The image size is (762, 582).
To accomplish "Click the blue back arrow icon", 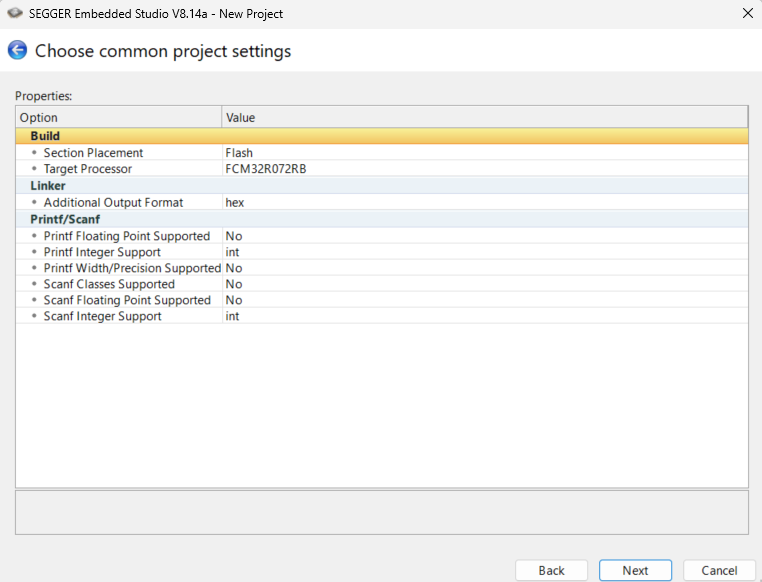I will coord(17,50).
